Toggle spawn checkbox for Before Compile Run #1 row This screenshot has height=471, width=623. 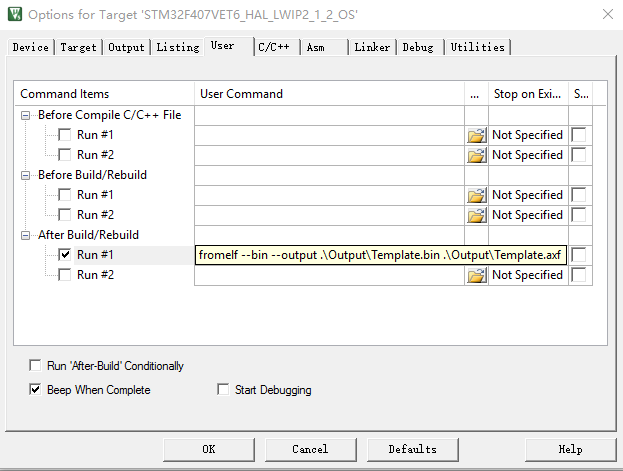tap(579, 135)
